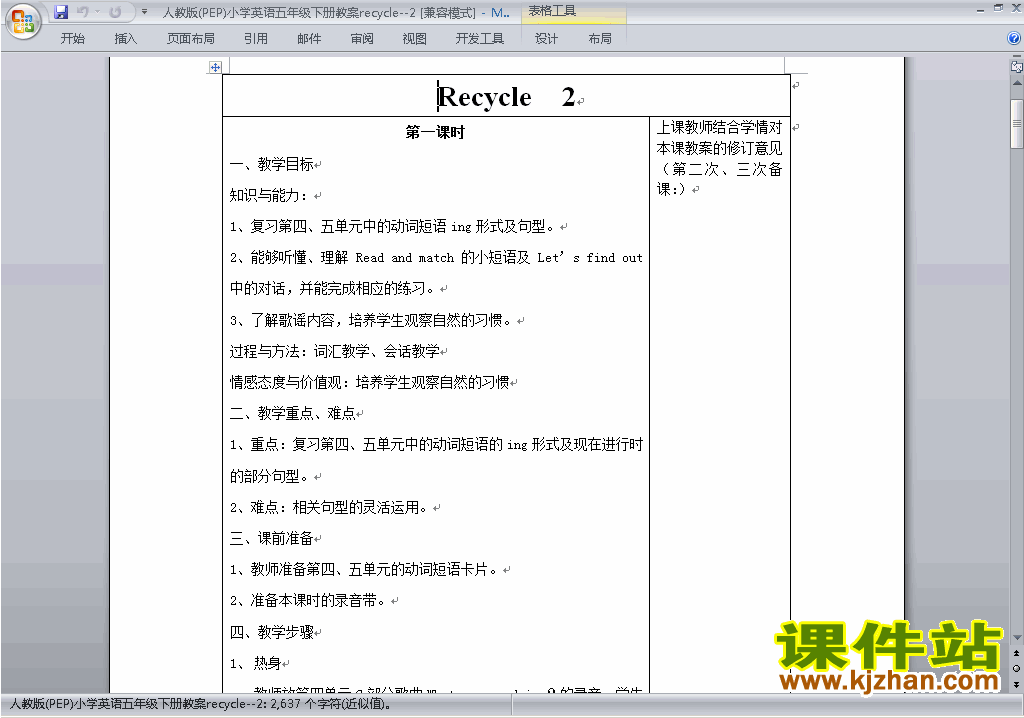The height and width of the screenshot is (718, 1024).
Task: Expand the Customize Quick Access Toolbar arrow
Action: [144, 12]
